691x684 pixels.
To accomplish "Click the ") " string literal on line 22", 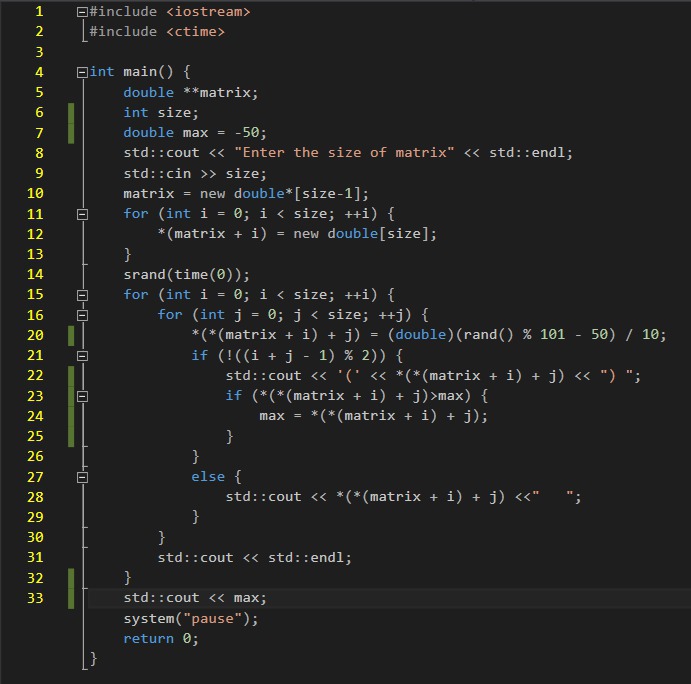I will (x=617, y=375).
